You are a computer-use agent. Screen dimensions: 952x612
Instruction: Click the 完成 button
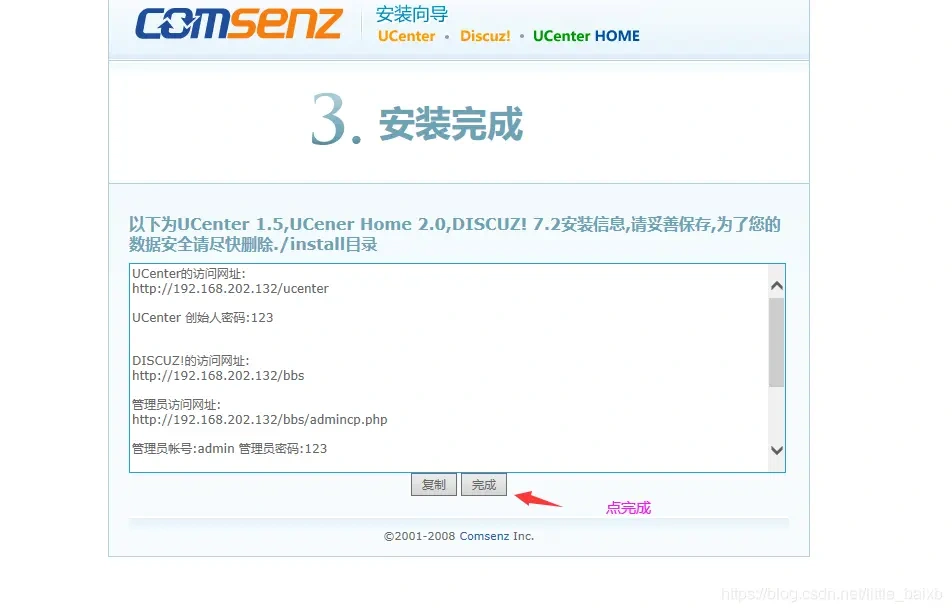pyautogui.click(x=484, y=484)
